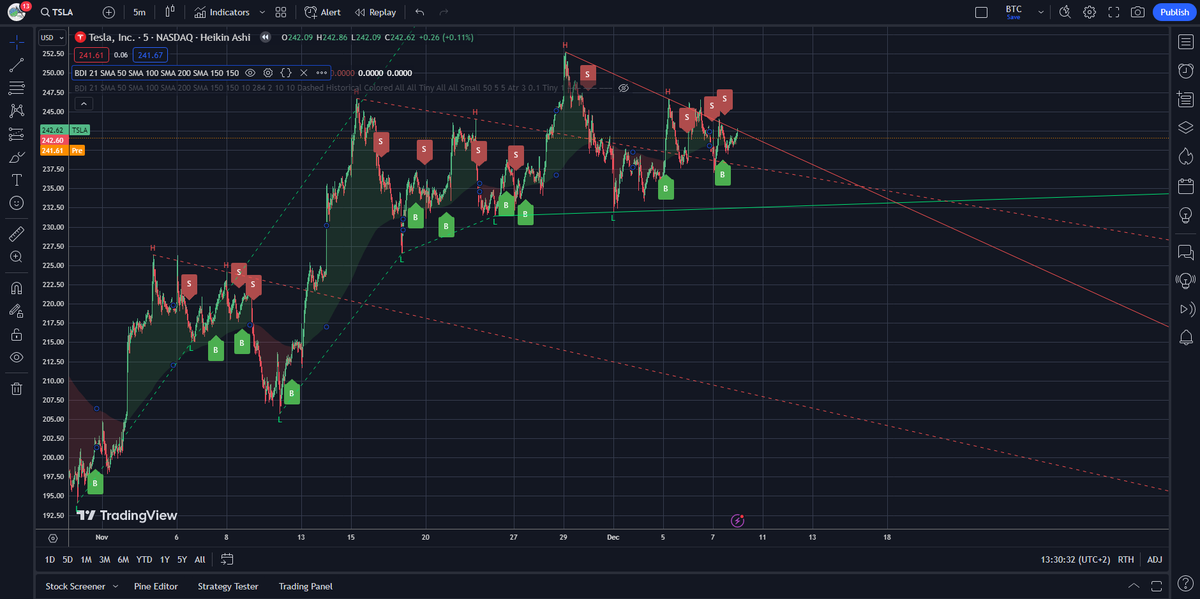Open the Watchlist panel
Screen dimensions: 1200x599
point(1186,42)
